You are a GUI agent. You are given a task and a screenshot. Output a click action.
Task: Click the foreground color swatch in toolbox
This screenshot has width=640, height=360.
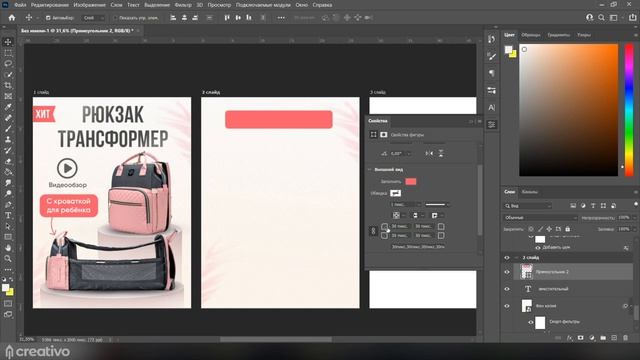[x=5, y=288]
